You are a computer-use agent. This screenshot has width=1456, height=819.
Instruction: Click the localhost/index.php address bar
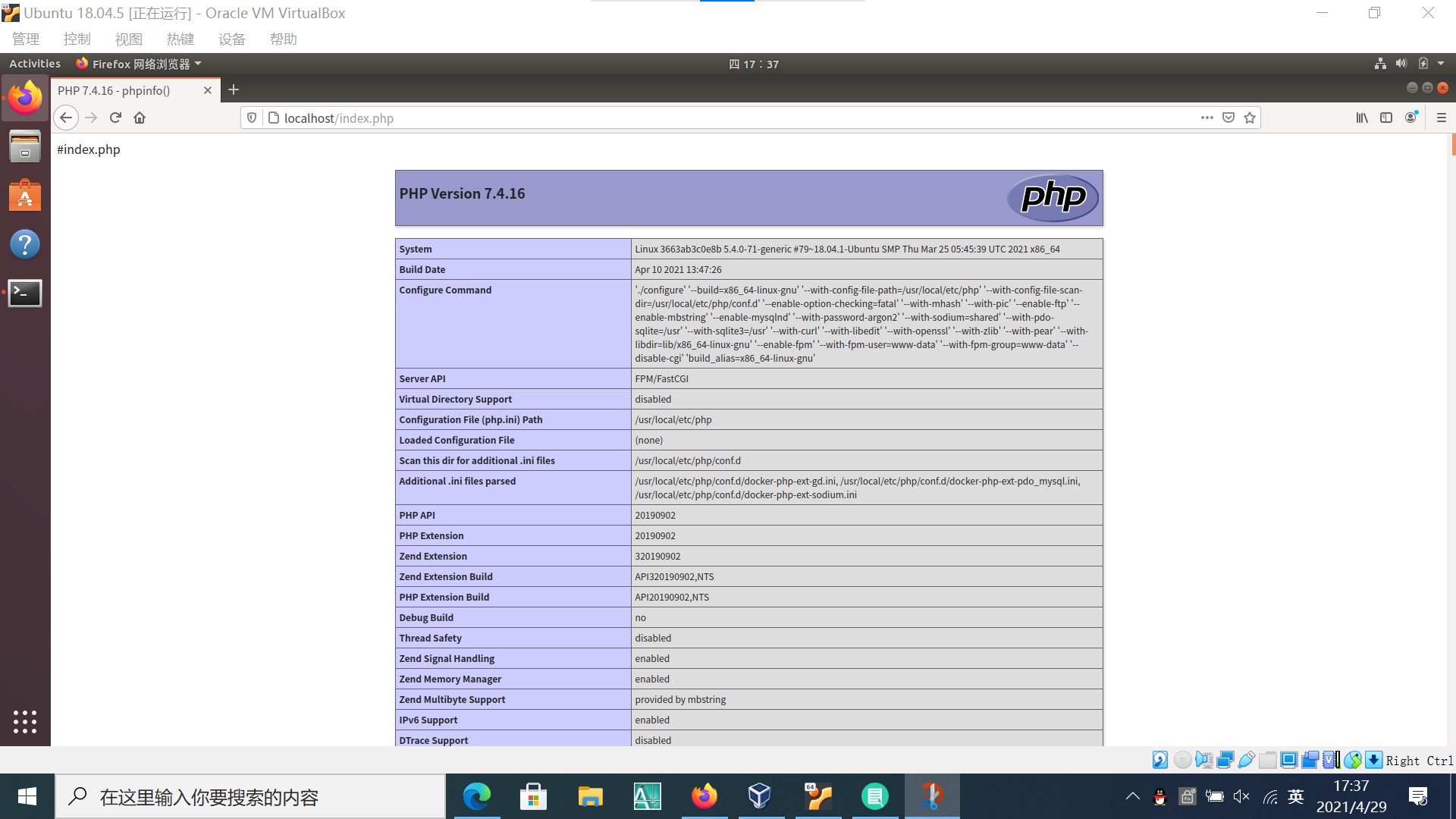coord(682,118)
